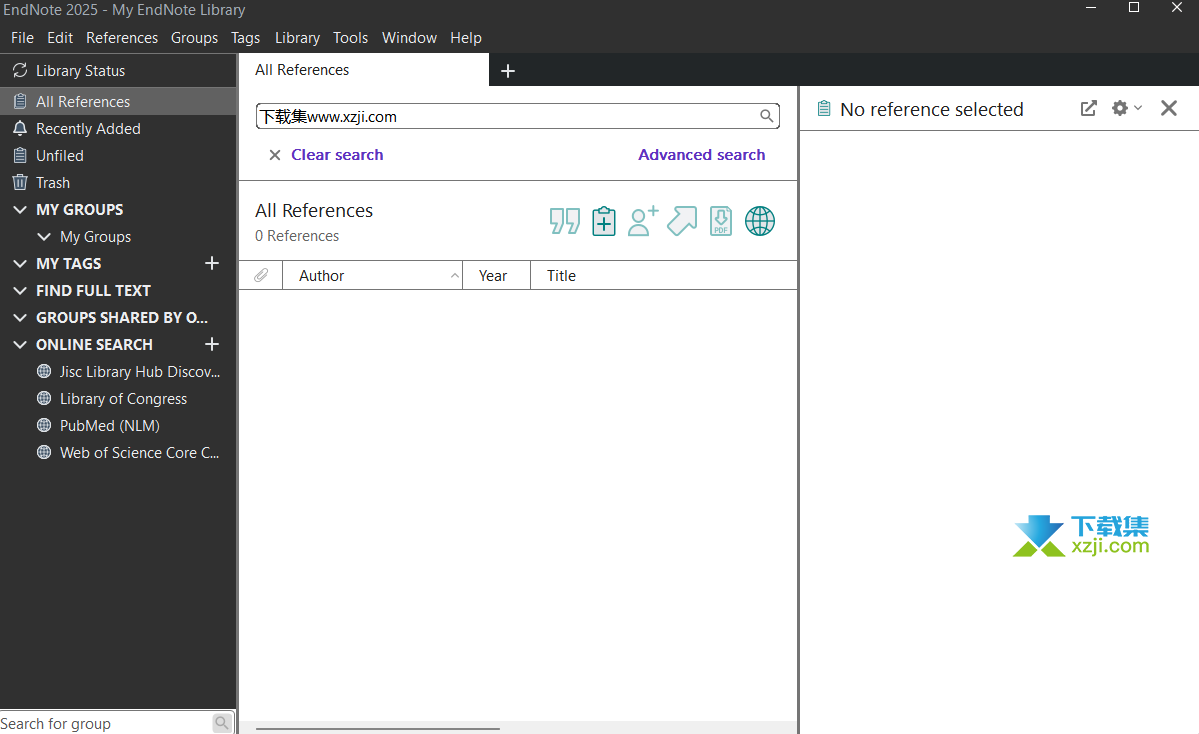Sort by Year column header
1199x734 pixels.
coord(496,275)
